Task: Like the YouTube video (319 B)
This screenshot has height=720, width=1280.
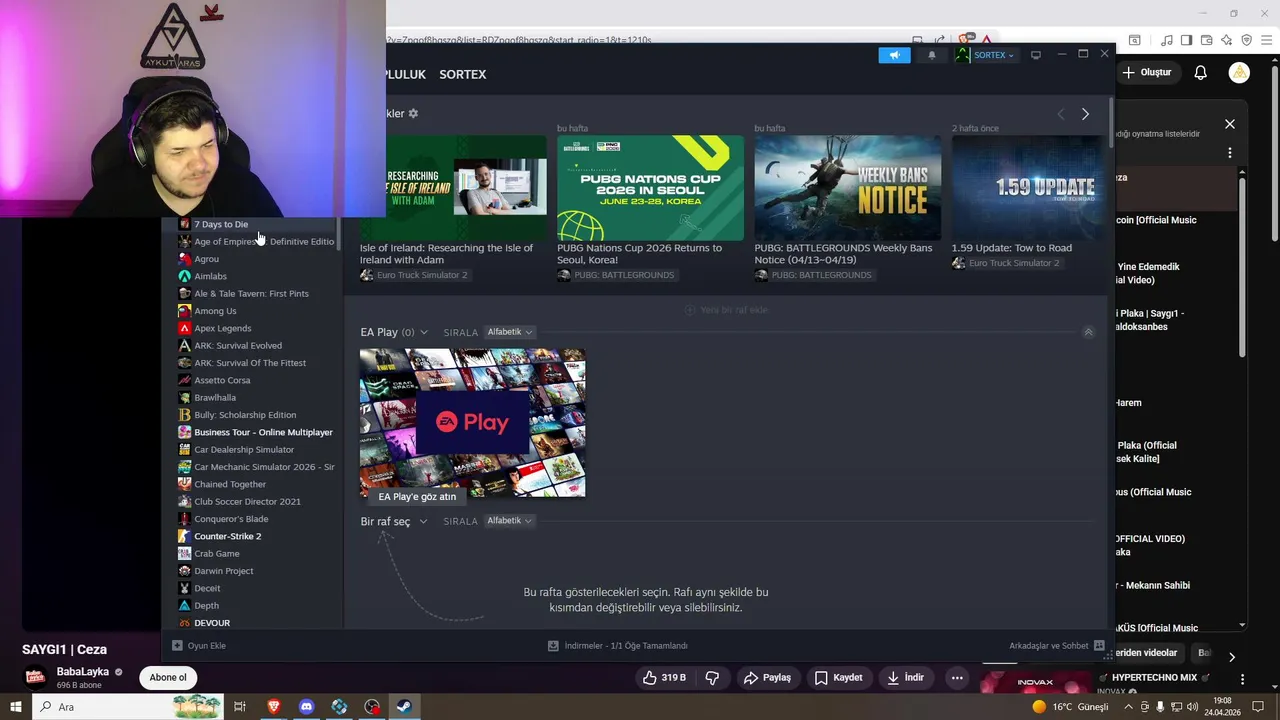Action: click(664, 678)
